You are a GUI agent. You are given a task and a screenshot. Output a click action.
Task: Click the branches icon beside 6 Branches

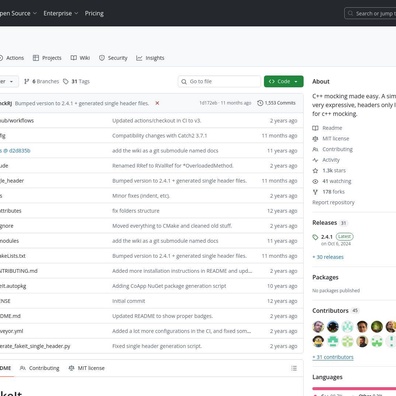coord(27,81)
